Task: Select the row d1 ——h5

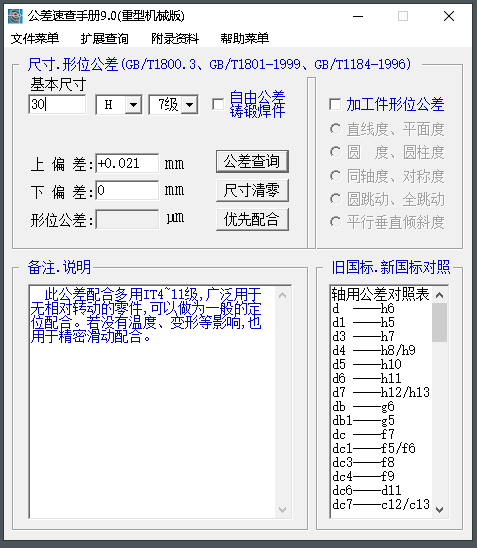Action: 381,322
